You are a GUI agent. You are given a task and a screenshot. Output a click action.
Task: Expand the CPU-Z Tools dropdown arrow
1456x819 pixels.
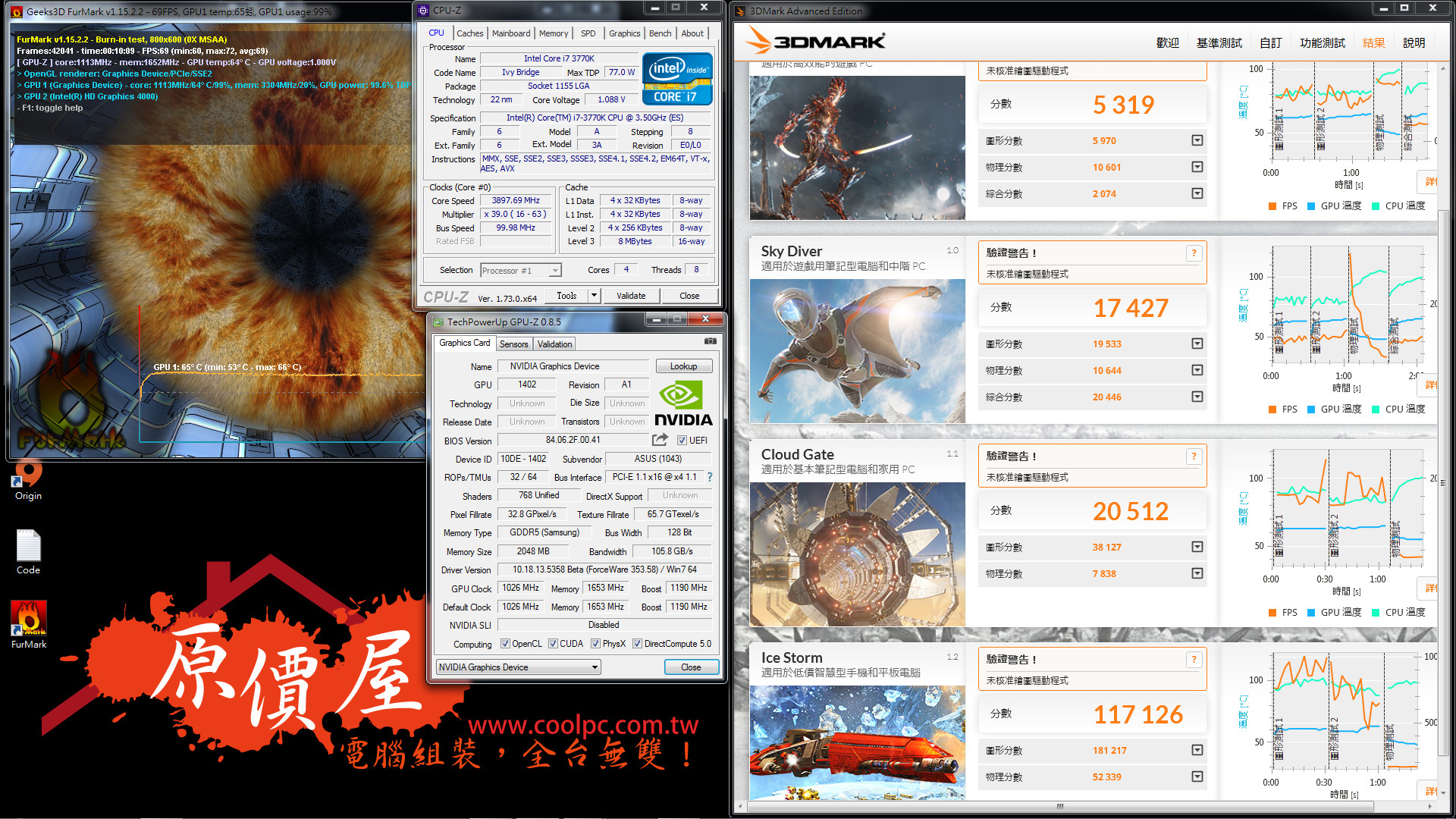(x=594, y=296)
